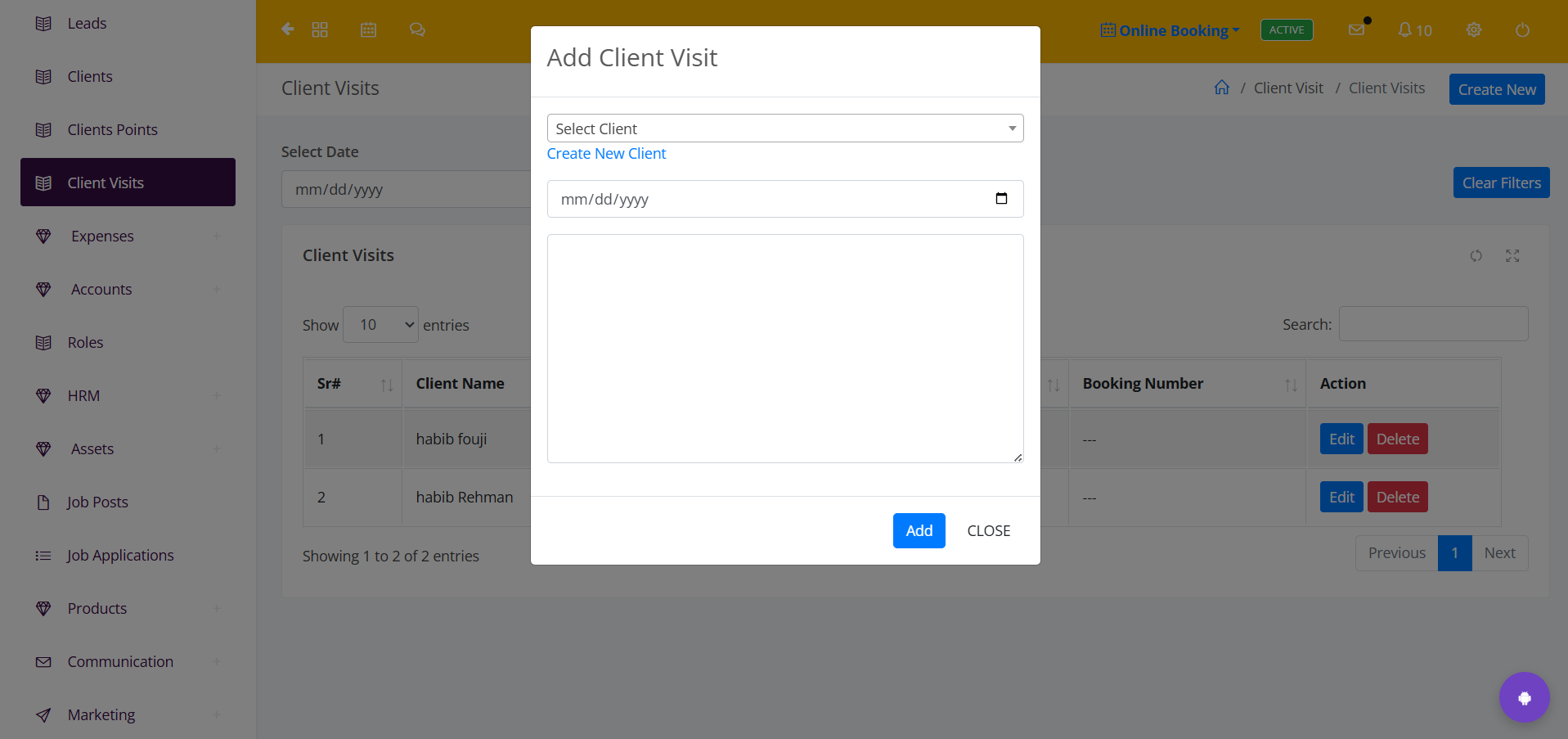Expand the Expenses sidebar menu
1568x739 pixels.
click(x=128, y=236)
